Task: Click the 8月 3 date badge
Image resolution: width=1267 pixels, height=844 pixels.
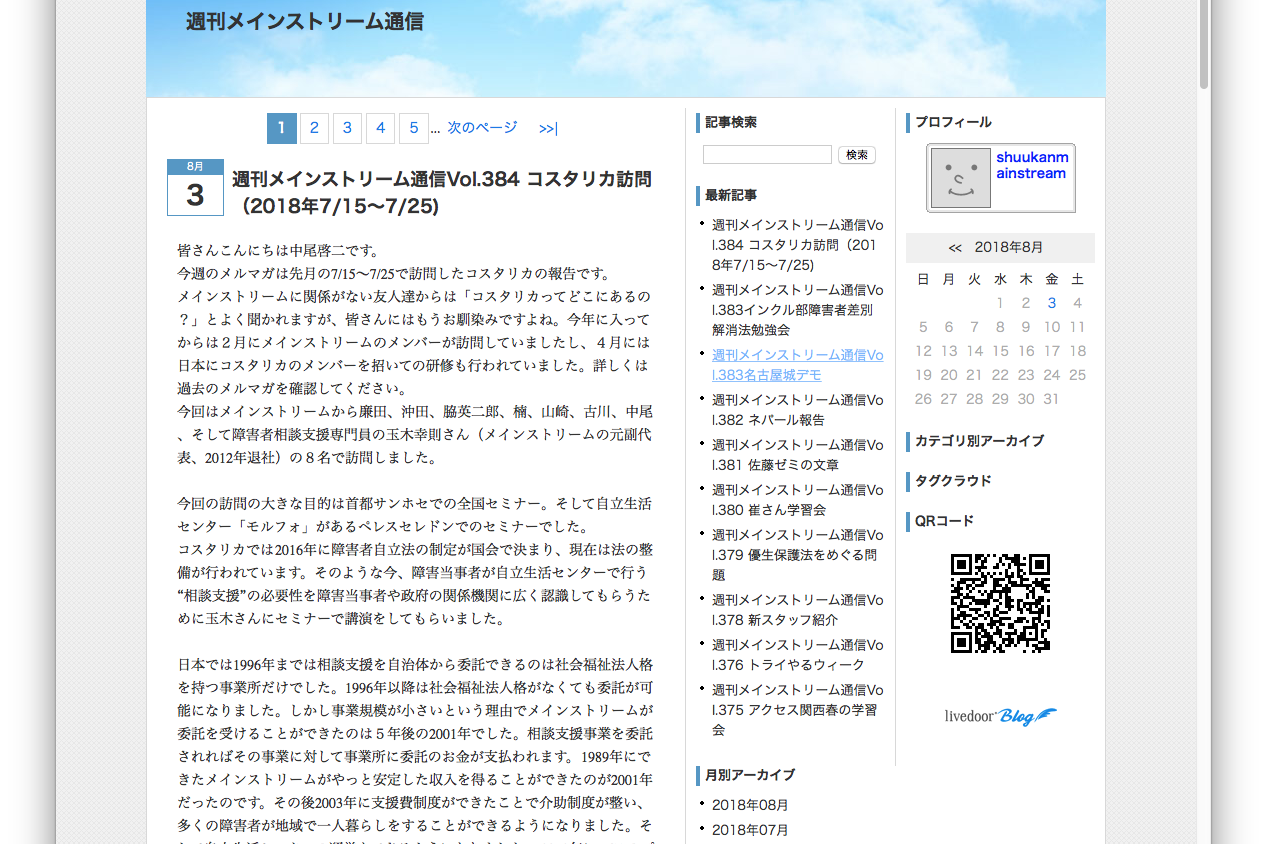Action: click(x=195, y=187)
